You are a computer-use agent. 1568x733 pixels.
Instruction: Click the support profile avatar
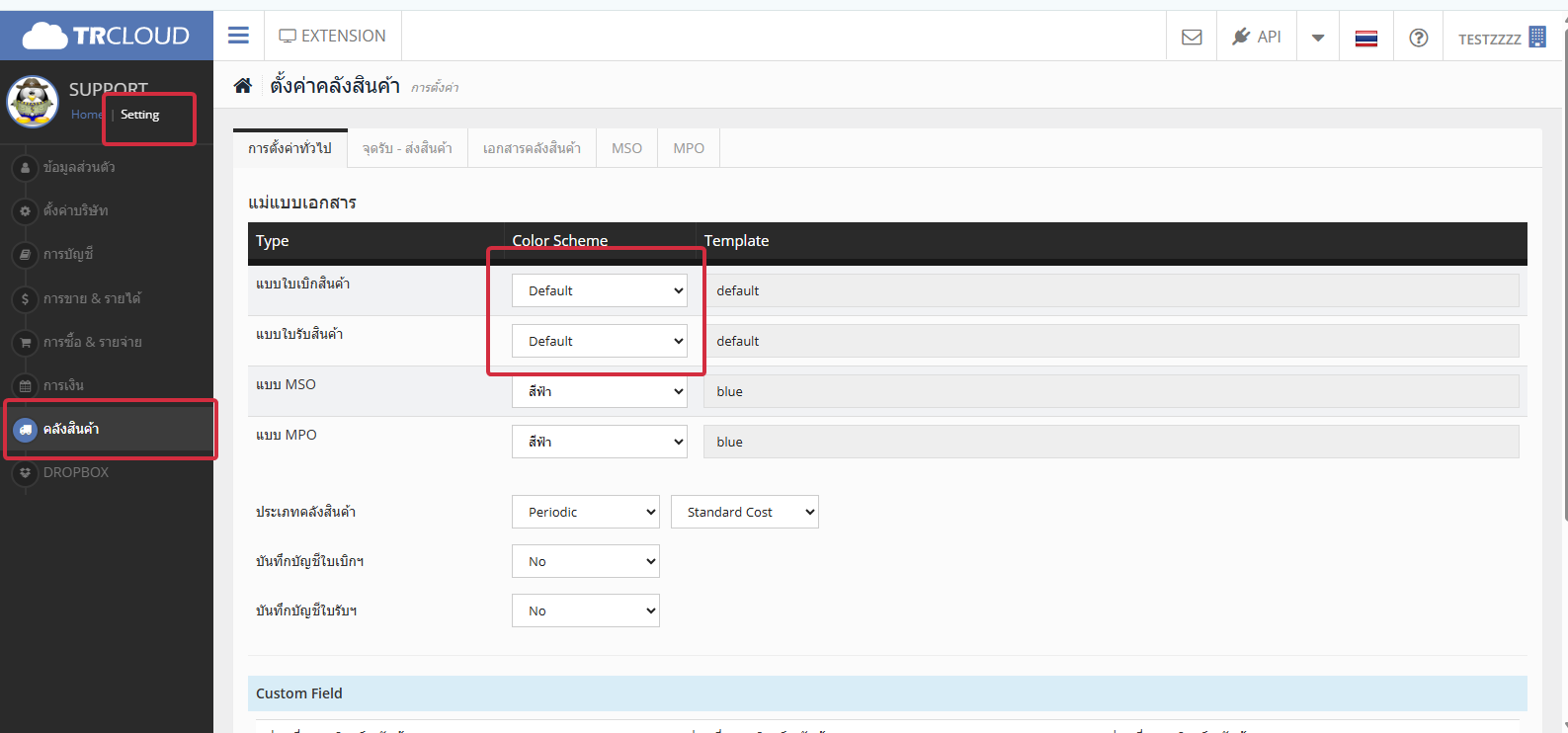[33, 102]
